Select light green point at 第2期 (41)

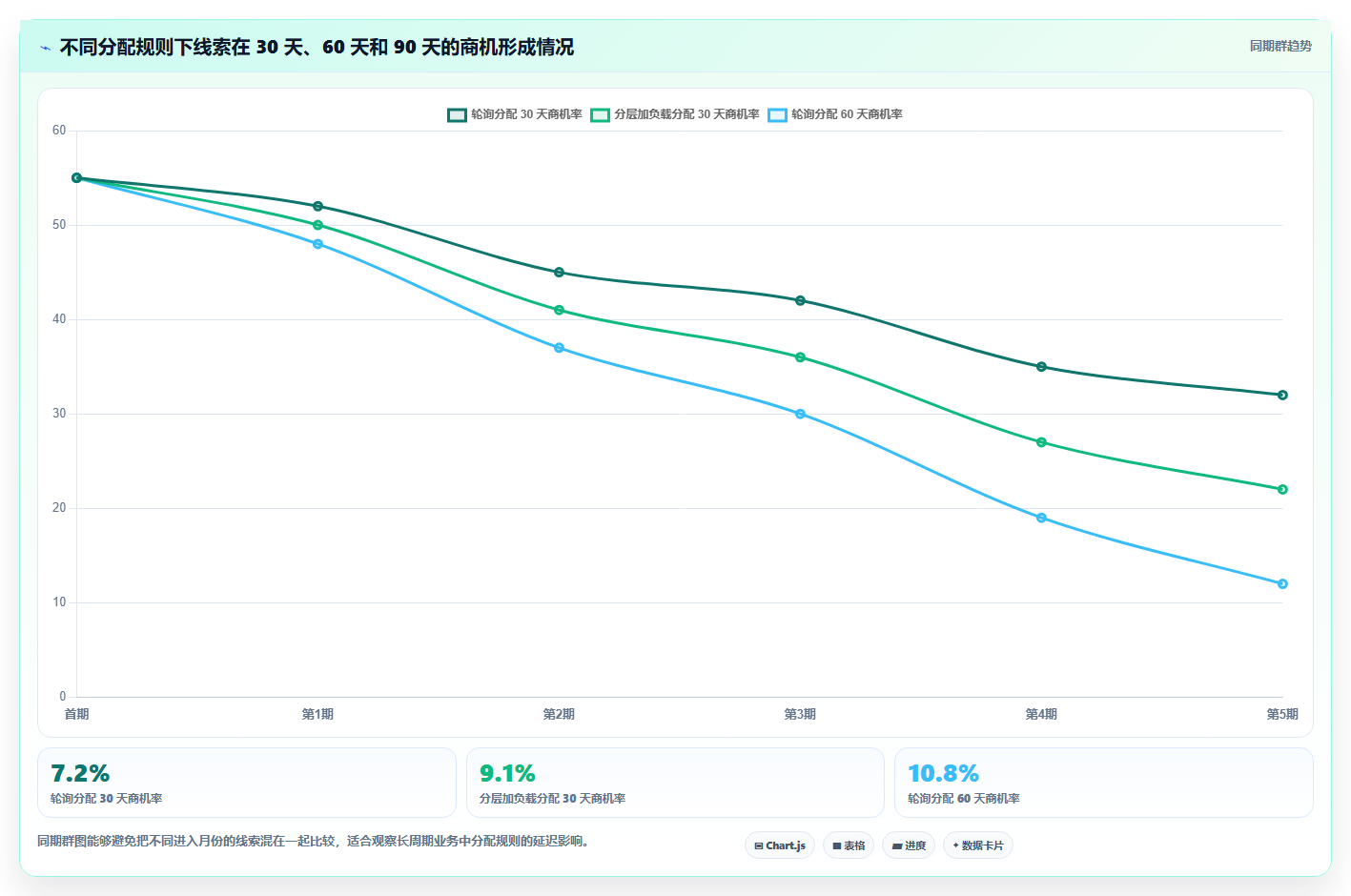click(x=560, y=310)
